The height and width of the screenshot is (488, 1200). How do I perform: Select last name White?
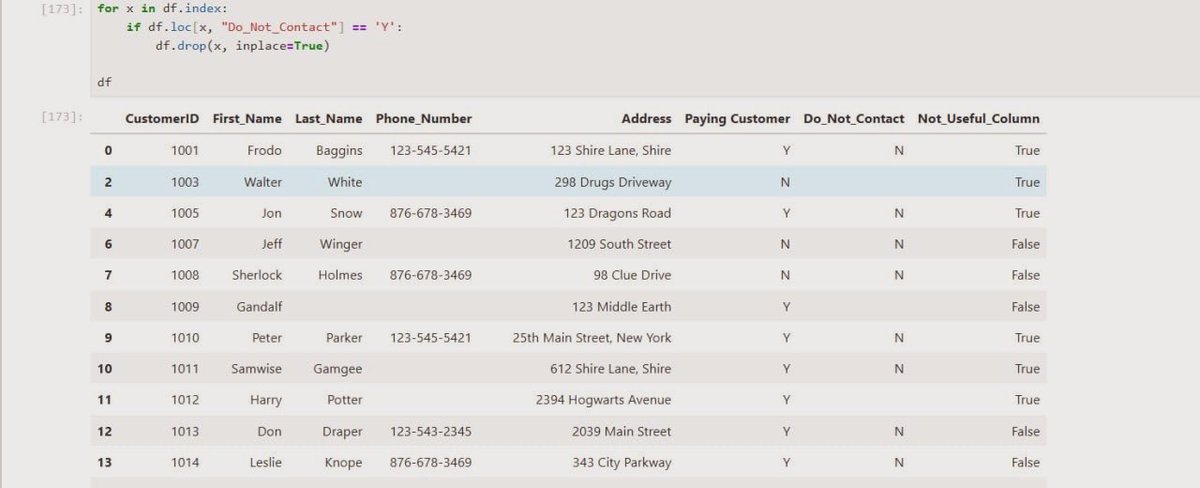[345, 182]
